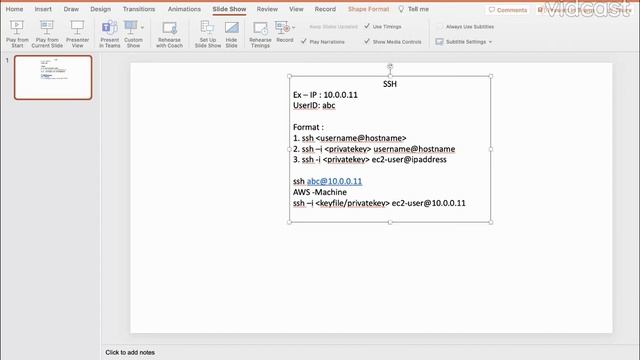Click the 'UserID: abc' line
The image size is (640, 360).
tap(314, 105)
